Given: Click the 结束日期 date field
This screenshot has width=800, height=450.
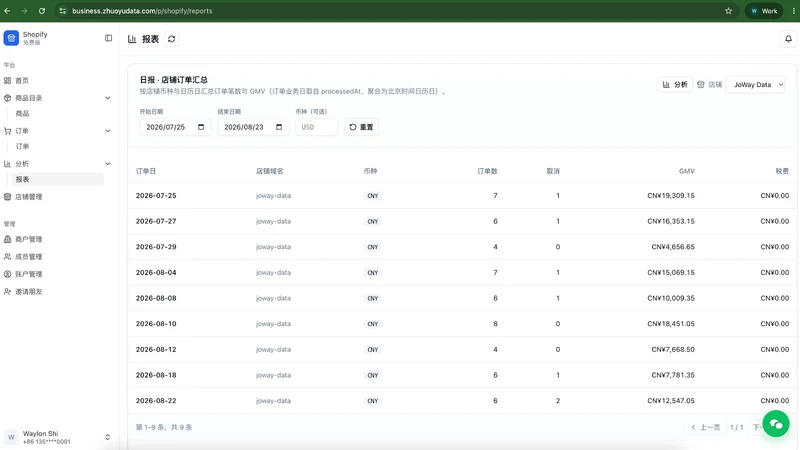Looking at the screenshot, I should click(254, 127).
